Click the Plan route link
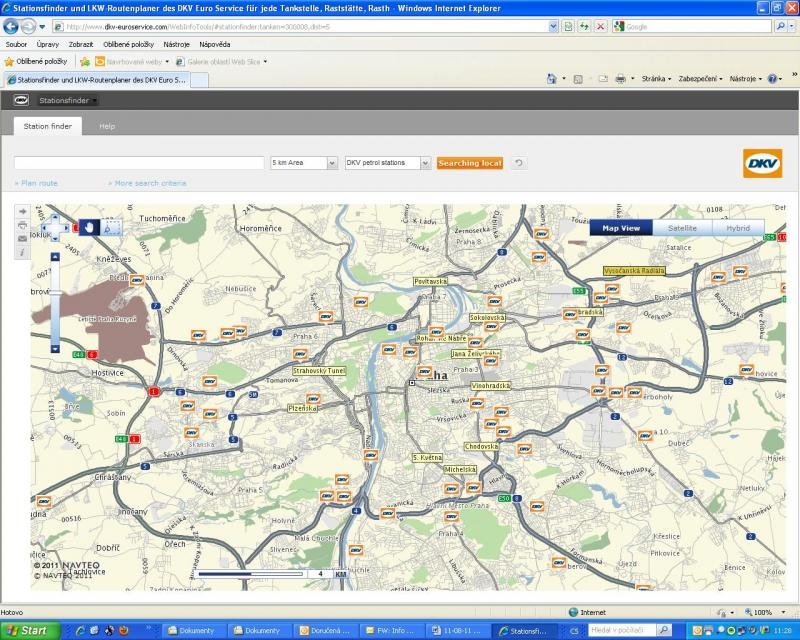The height and width of the screenshot is (640, 800). pyautogui.click(x=37, y=183)
